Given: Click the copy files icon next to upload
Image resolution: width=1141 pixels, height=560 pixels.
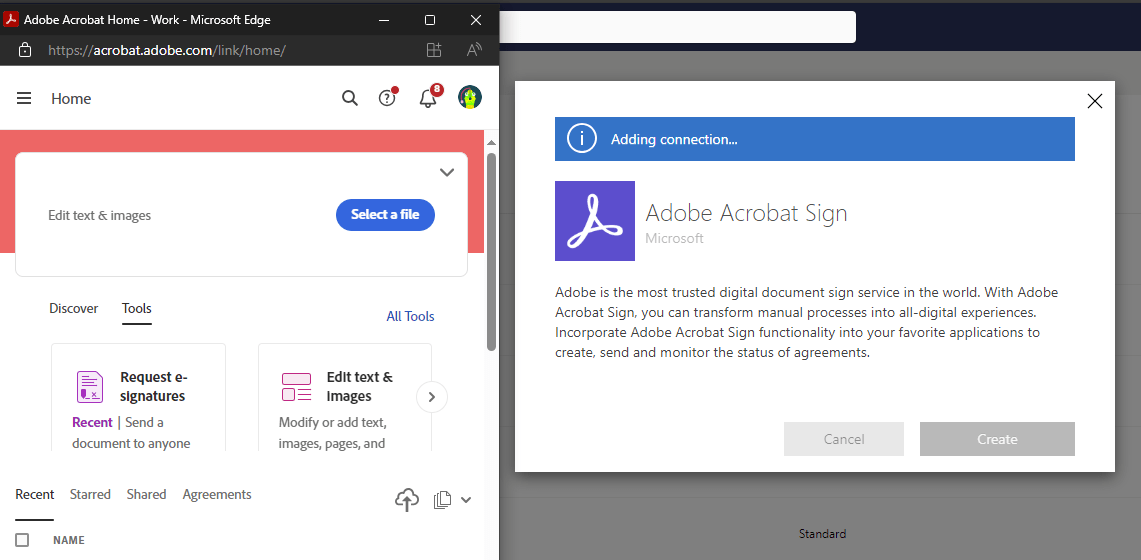Looking at the screenshot, I should coord(442,500).
